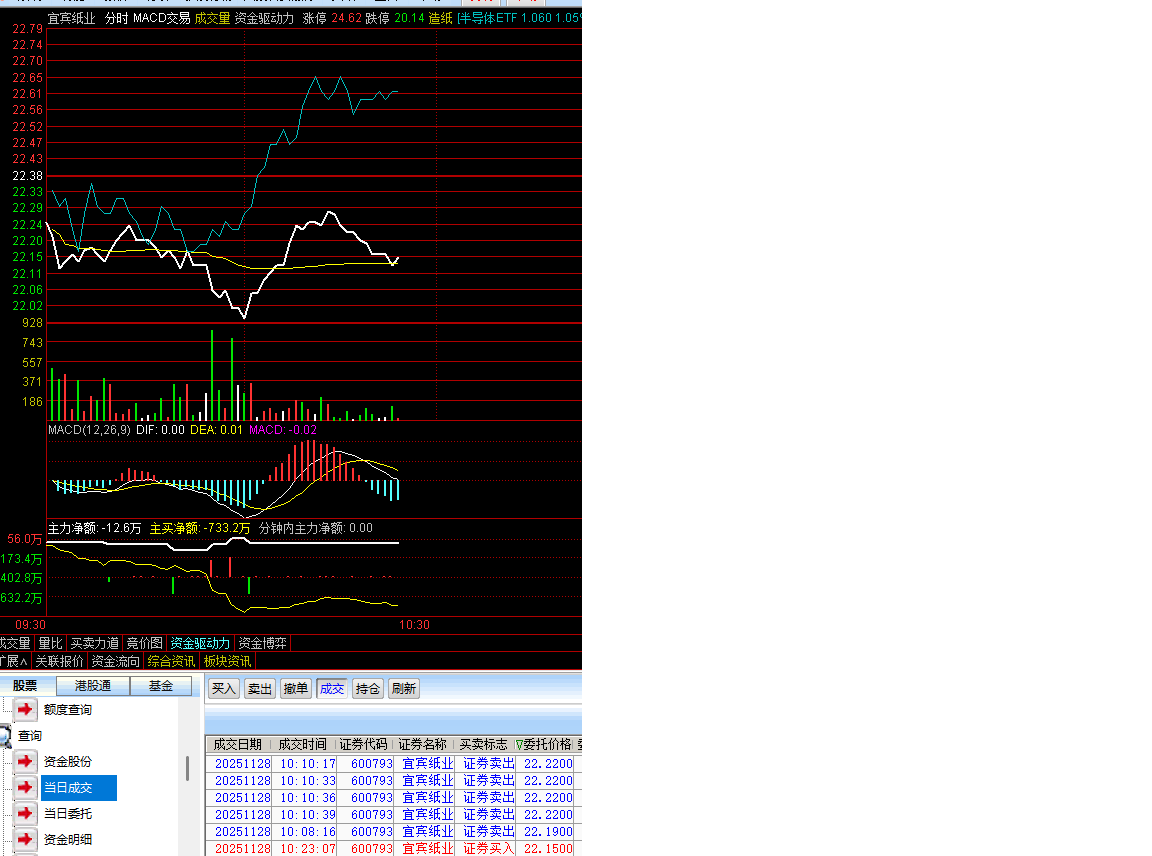Click the 半导体ETF label in chart header

(489, 18)
